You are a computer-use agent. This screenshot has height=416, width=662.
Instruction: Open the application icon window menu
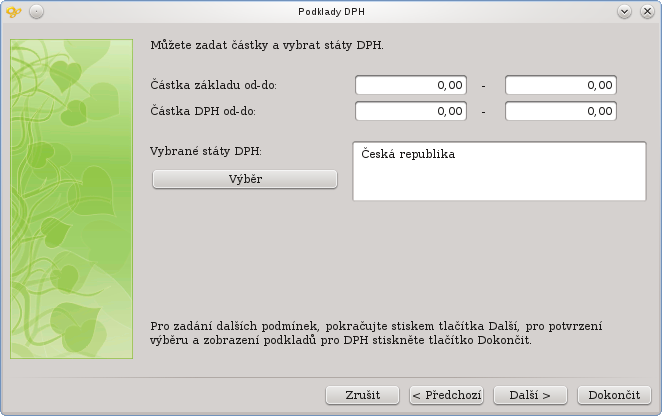(x=14, y=11)
